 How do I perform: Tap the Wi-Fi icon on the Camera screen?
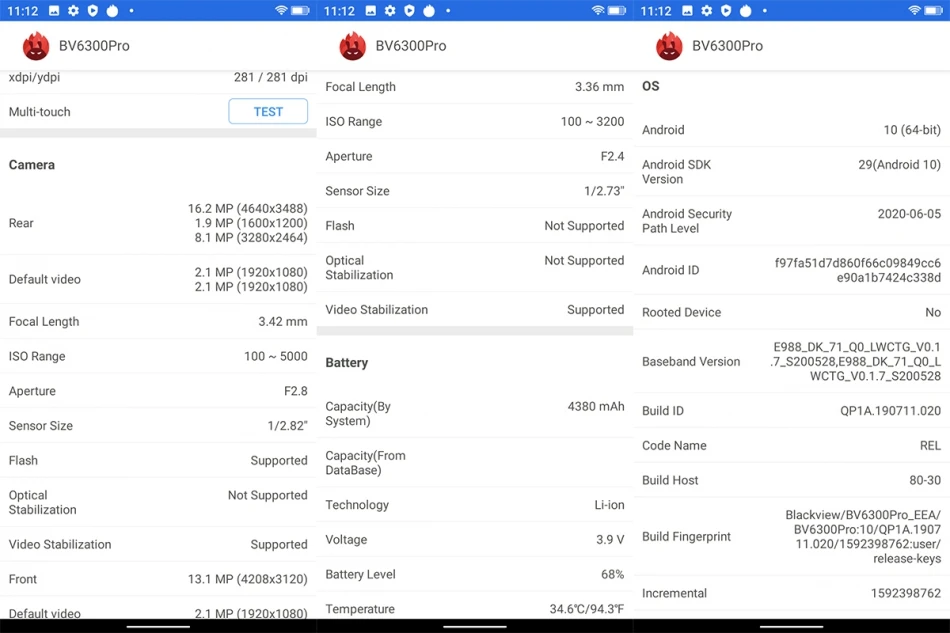(281, 10)
